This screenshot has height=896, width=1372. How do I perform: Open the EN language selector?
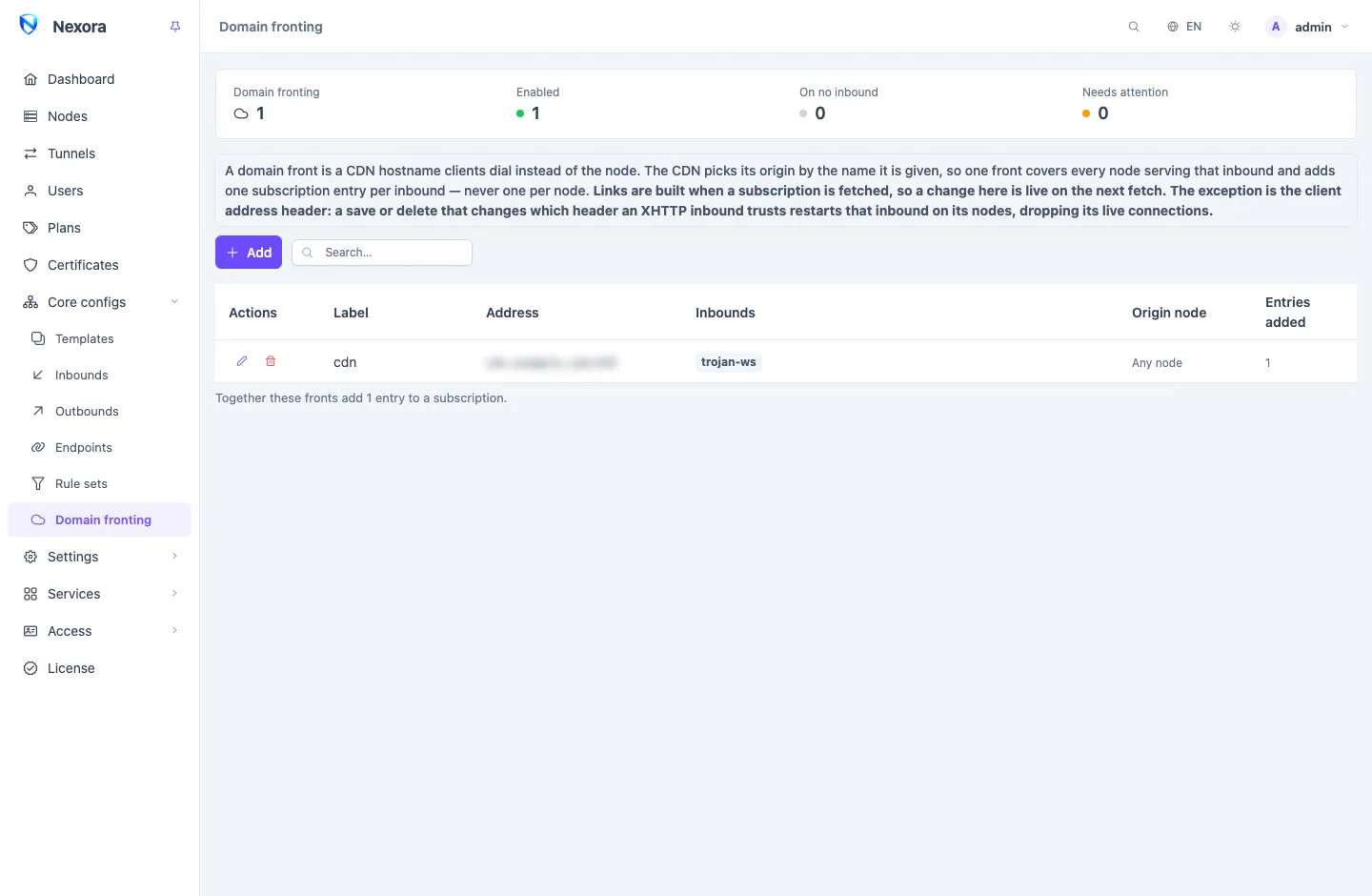point(1184,27)
